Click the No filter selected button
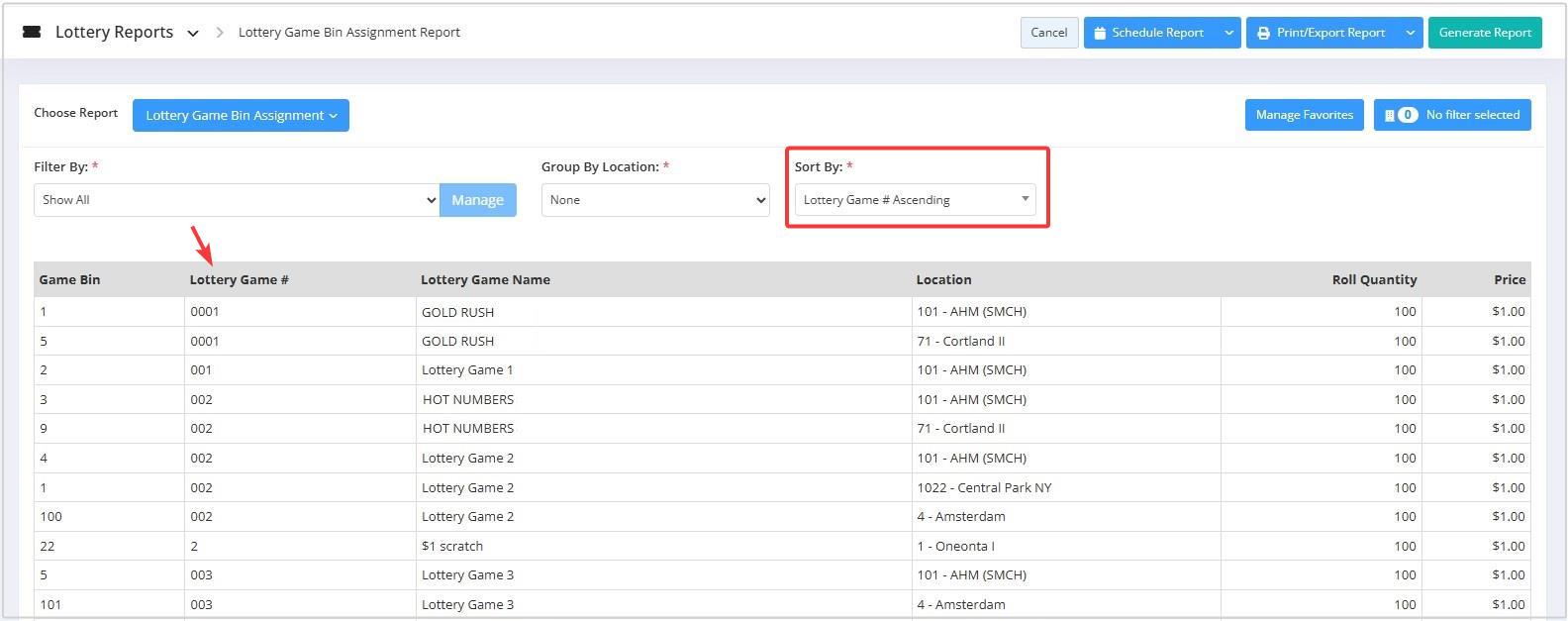Image resolution: width=1568 pixels, height=621 pixels. click(1452, 115)
